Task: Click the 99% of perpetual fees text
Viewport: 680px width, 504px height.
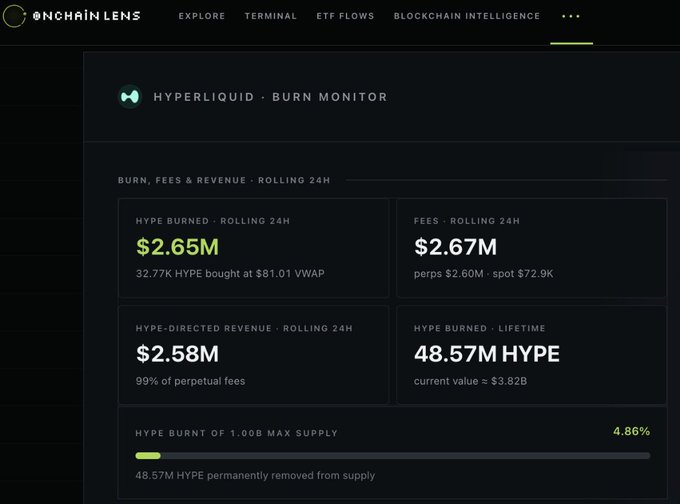Action: point(190,381)
